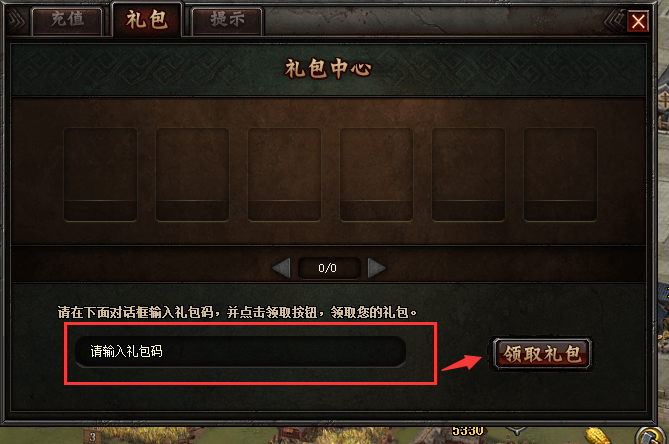Select the sixth empty gift pack slot
Image resolution: width=669 pixels, height=444 pixels.
click(561, 174)
